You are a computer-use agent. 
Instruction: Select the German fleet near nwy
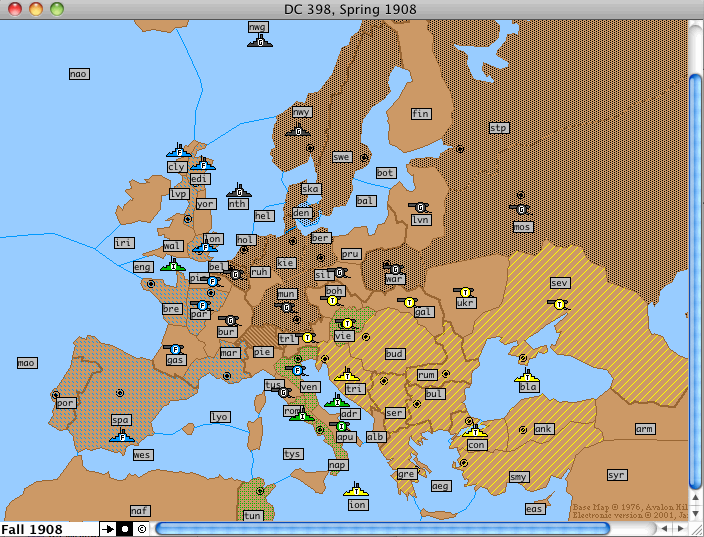(x=298, y=131)
